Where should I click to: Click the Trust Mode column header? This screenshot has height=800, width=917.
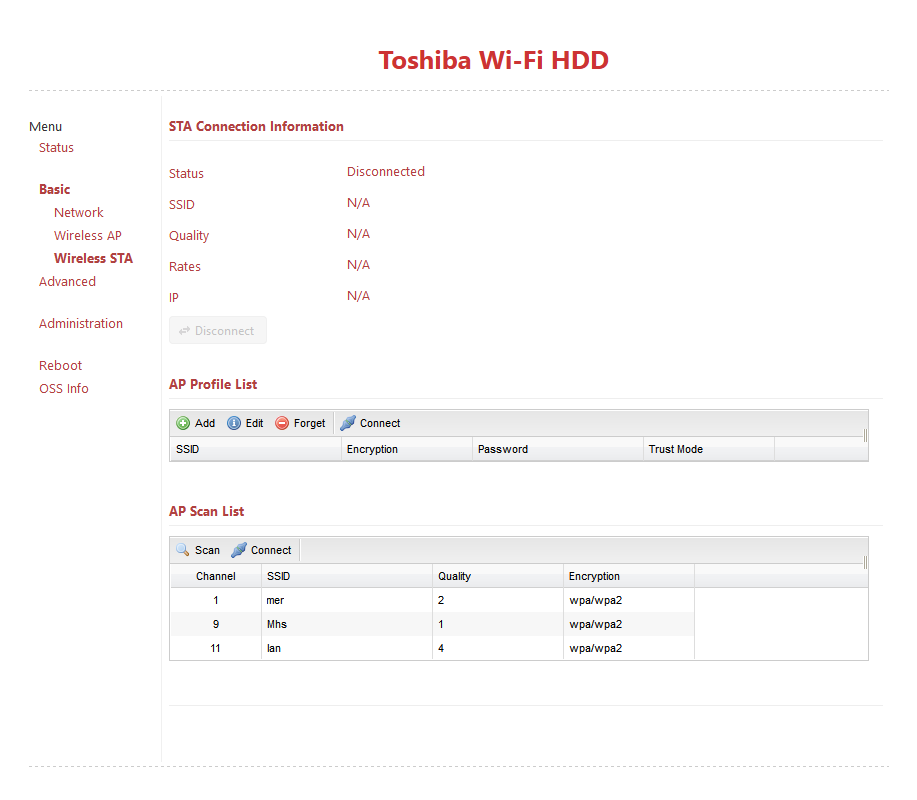click(709, 449)
